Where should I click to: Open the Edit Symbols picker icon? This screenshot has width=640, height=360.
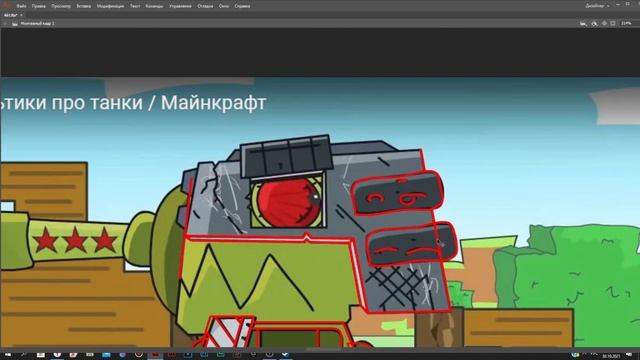pyautogui.click(x=595, y=24)
